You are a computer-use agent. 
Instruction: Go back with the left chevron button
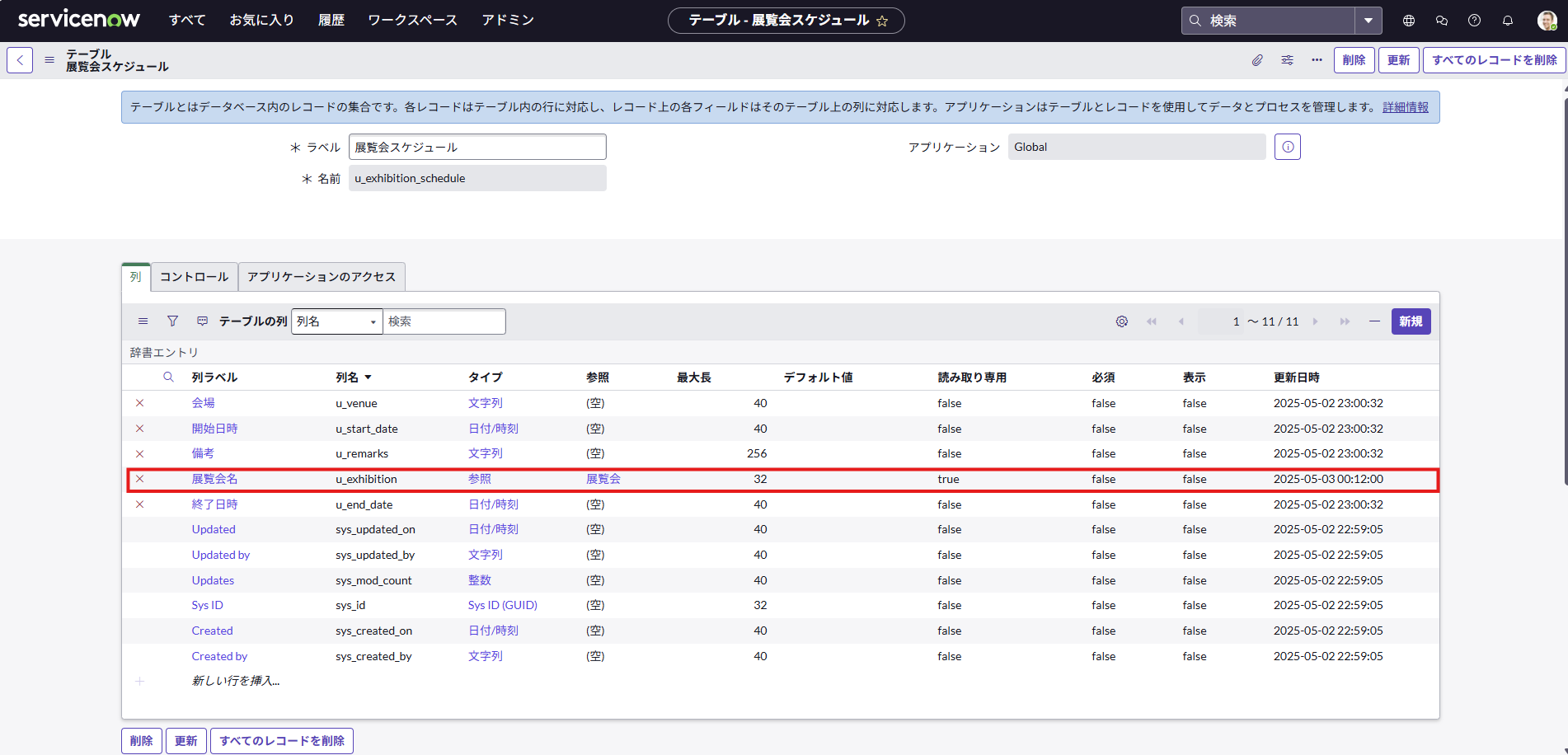point(20,60)
